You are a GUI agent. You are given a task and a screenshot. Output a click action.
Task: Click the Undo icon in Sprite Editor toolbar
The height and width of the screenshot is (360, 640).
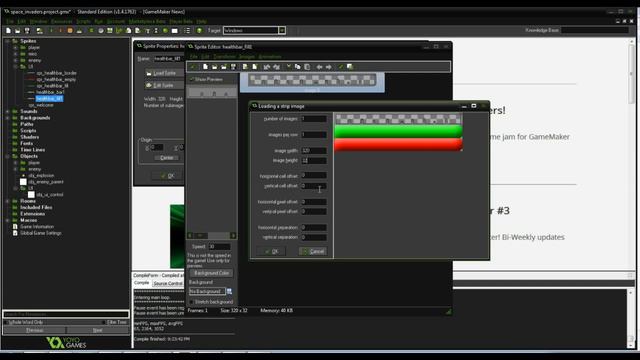tap(267, 67)
